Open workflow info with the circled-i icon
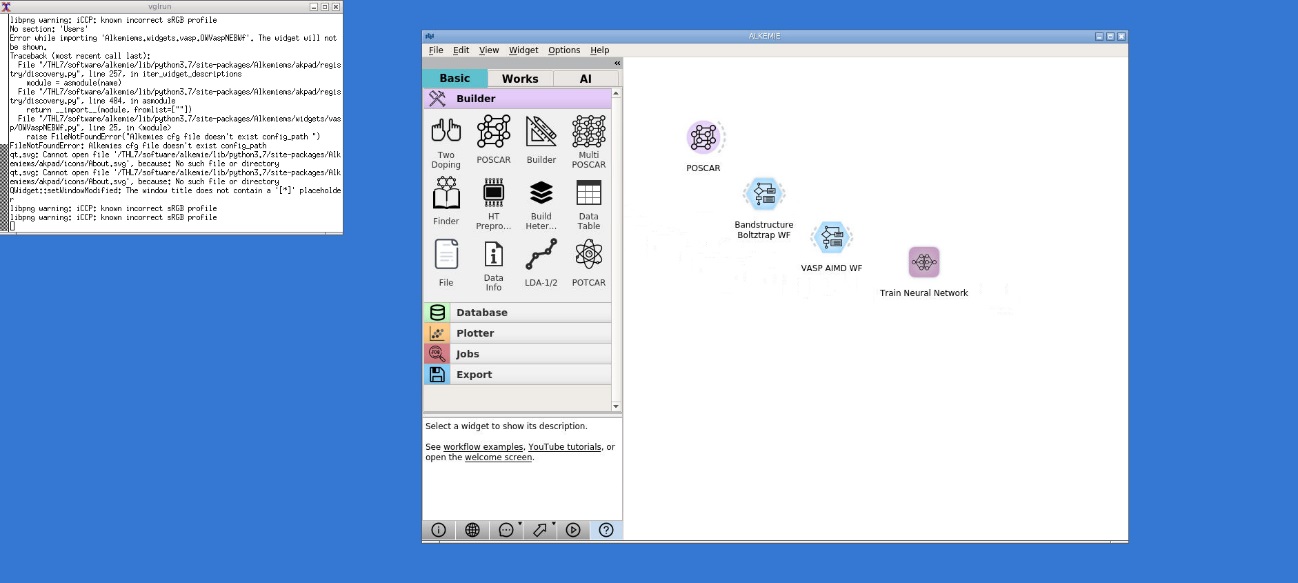Viewport: 1298px width, 583px height. pyautogui.click(x=438, y=531)
